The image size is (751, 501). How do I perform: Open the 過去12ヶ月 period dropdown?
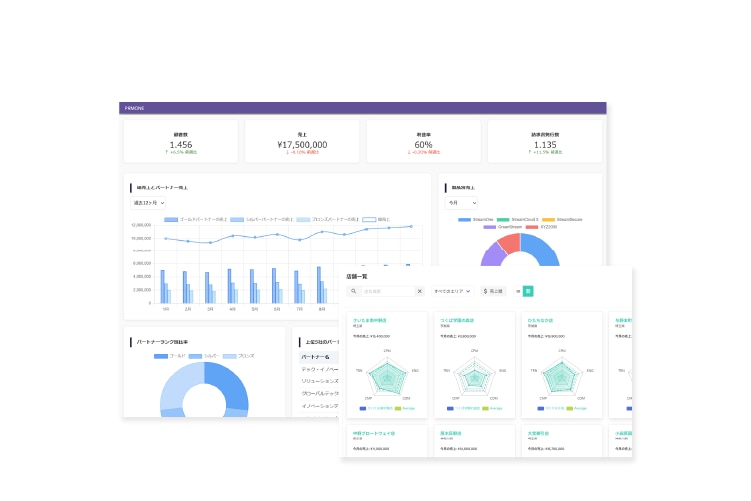(149, 203)
